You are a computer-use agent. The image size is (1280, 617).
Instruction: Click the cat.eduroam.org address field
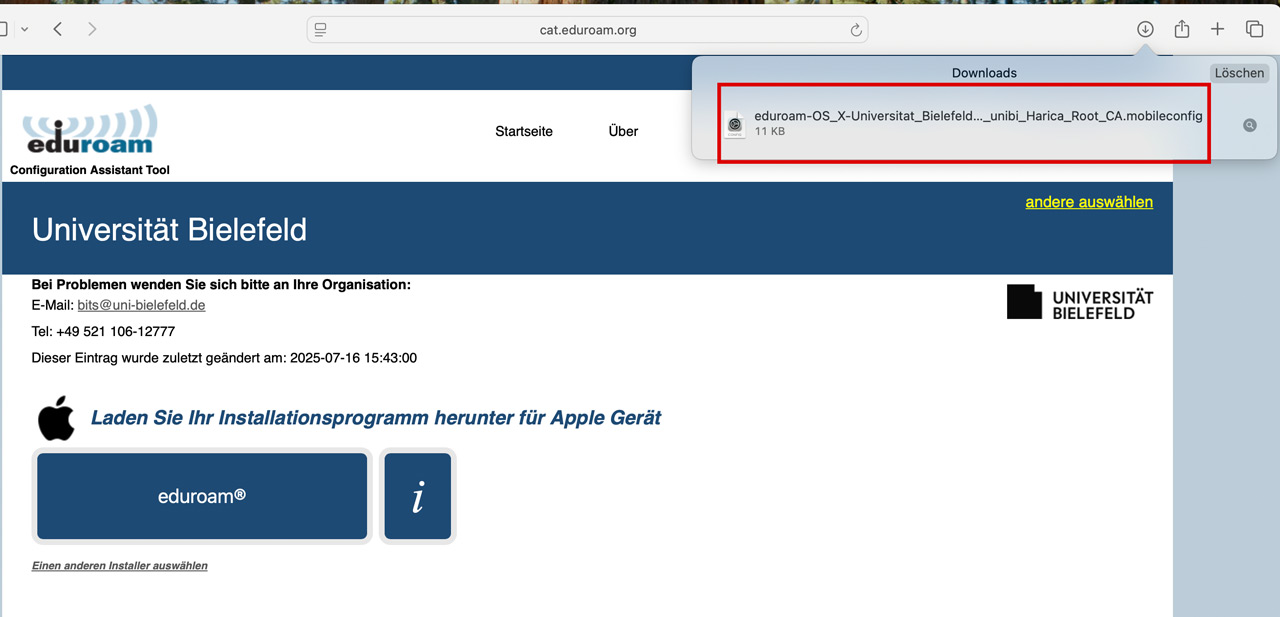point(588,30)
